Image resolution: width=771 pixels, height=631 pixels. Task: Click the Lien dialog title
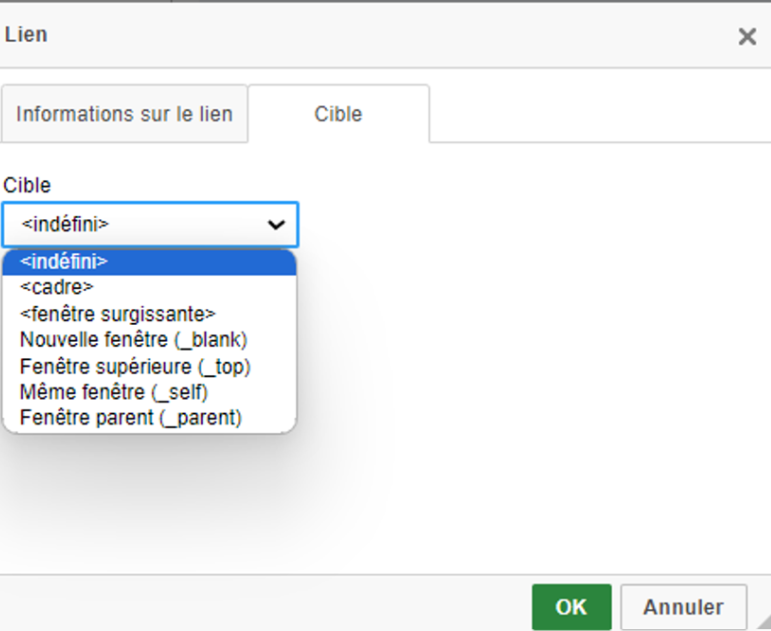click(26, 35)
